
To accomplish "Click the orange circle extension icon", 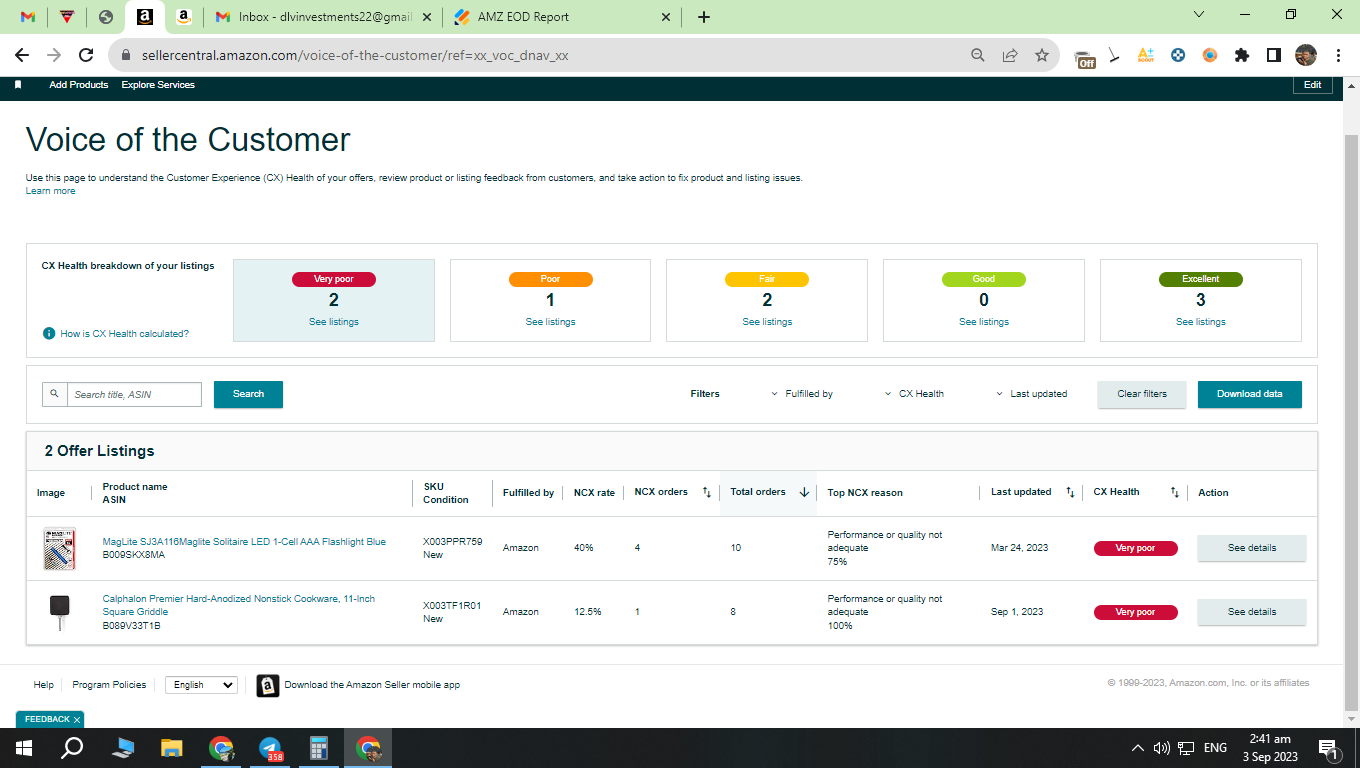I will 1210,56.
